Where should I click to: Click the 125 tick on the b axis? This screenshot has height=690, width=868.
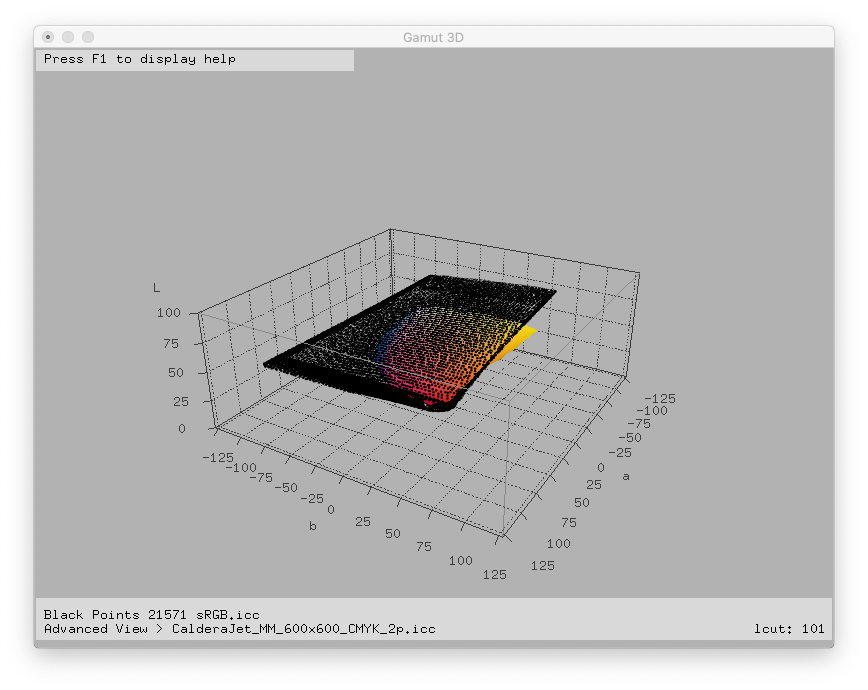coord(494,574)
